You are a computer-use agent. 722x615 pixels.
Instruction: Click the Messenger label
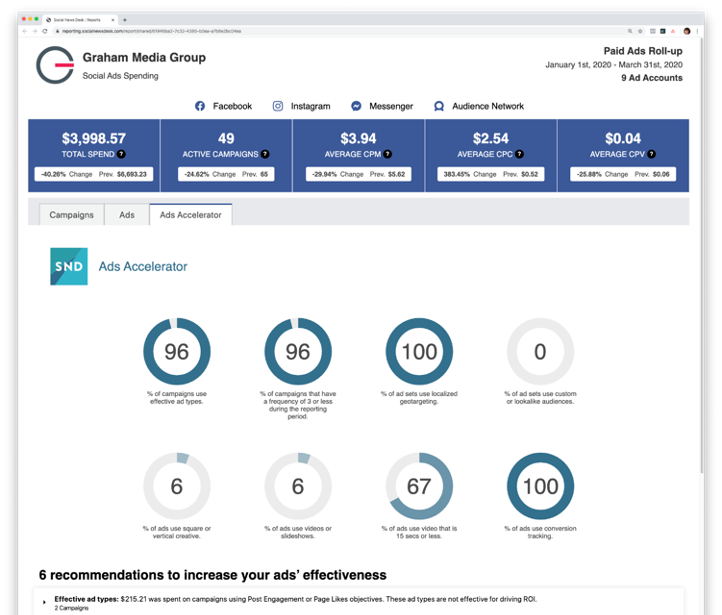pos(391,106)
